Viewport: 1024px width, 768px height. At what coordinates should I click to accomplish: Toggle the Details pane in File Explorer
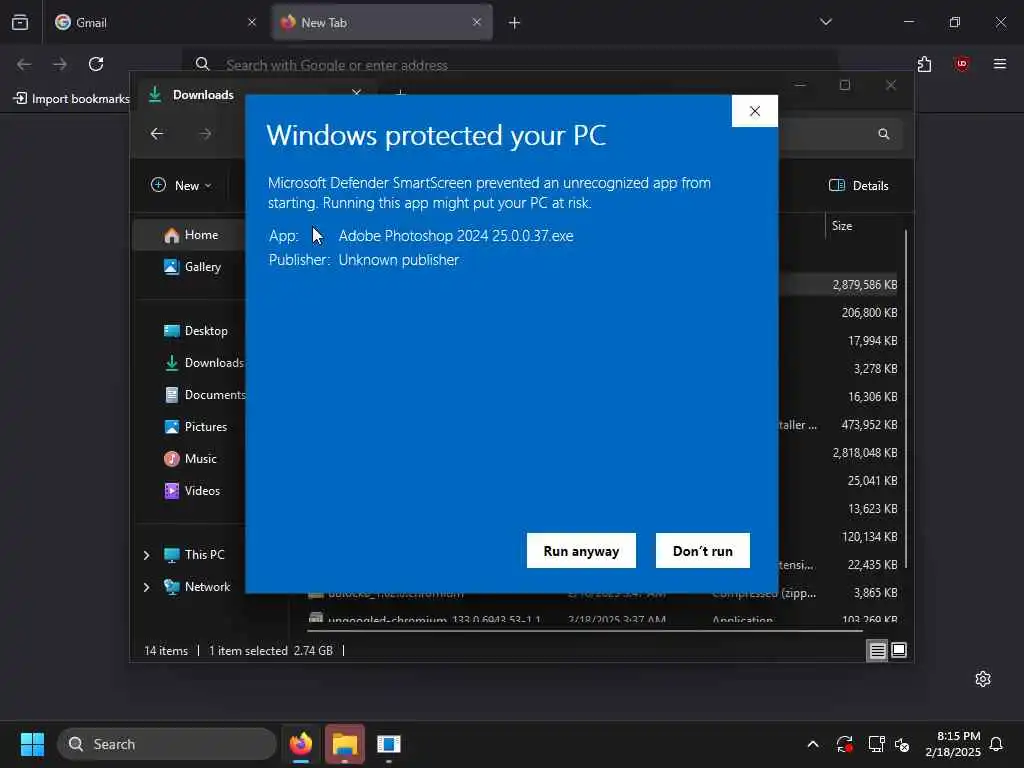[858, 185]
